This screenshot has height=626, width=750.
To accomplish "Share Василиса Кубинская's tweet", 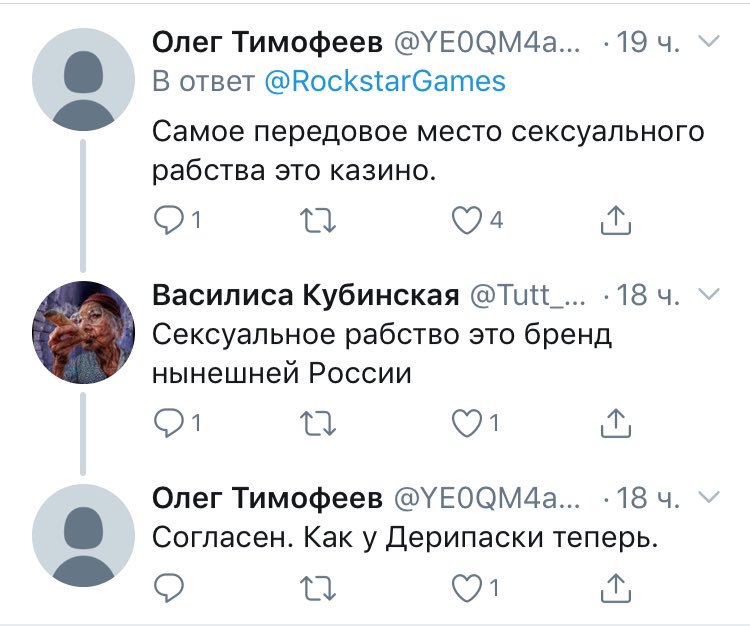I will tap(616, 423).
